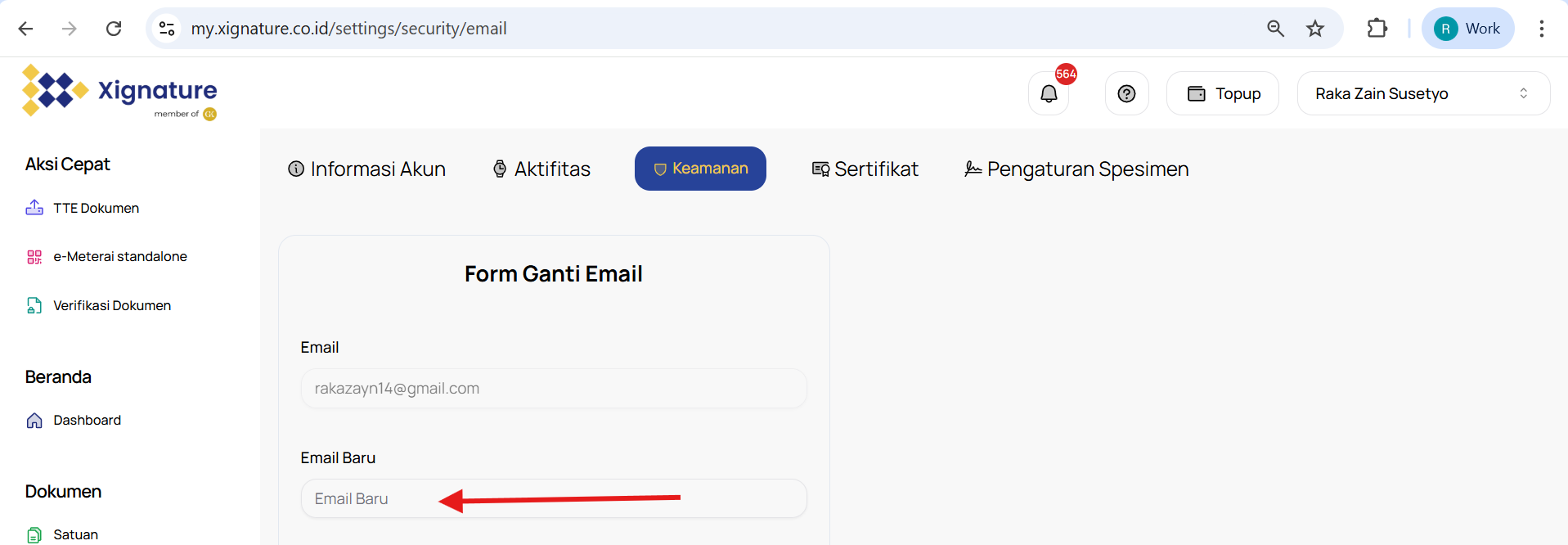Screen dimensions: 1568x545
Task: Open the Pengaturan Spesimen tab
Action: 1076,169
